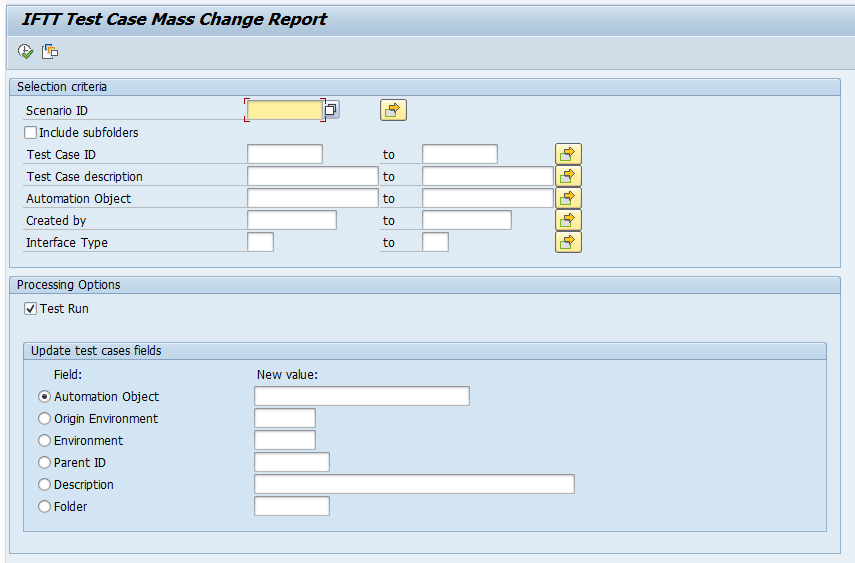The width and height of the screenshot is (855, 563).
Task: Select the Description radio button
Action: [x=45, y=484]
